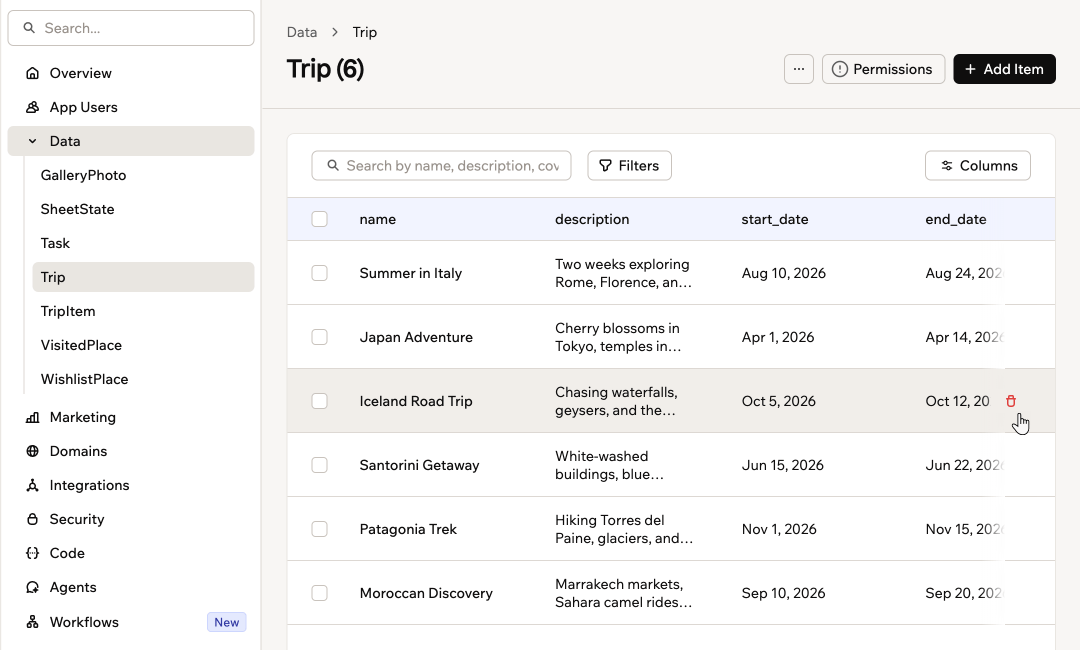Click the sliders icon on Columns

tap(947, 165)
